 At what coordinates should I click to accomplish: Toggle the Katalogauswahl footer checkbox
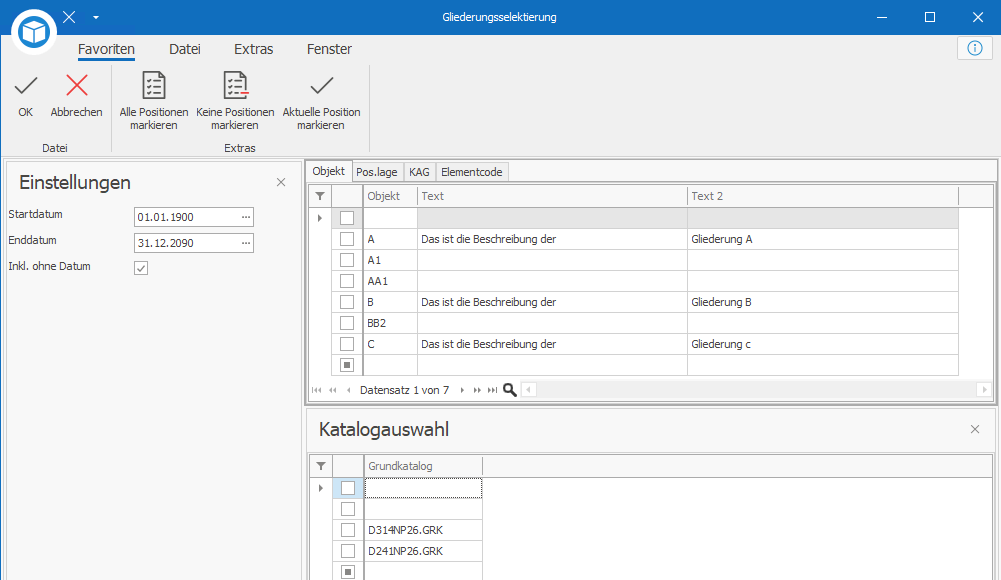click(x=348, y=572)
